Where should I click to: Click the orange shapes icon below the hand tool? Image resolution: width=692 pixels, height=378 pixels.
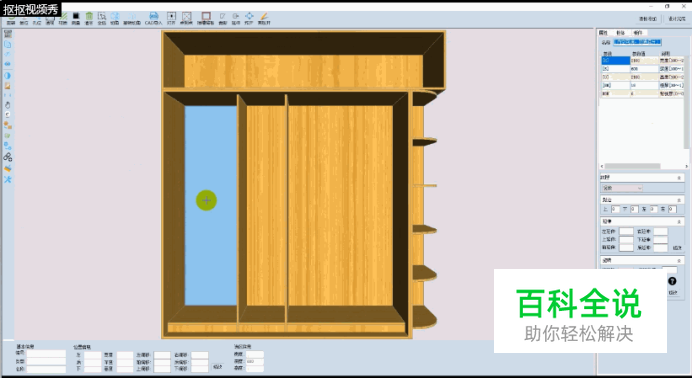coord(8,125)
